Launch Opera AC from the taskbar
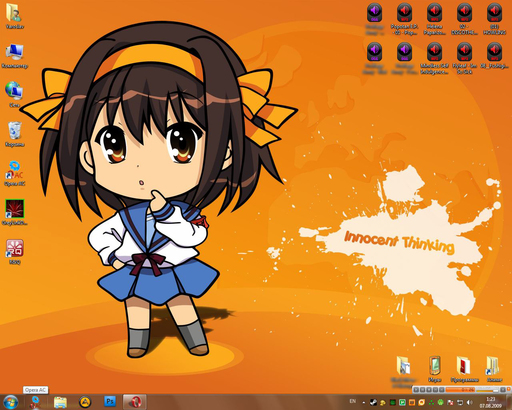This screenshot has width=512, height=410. pyautogui.click(x=35, y=402)
